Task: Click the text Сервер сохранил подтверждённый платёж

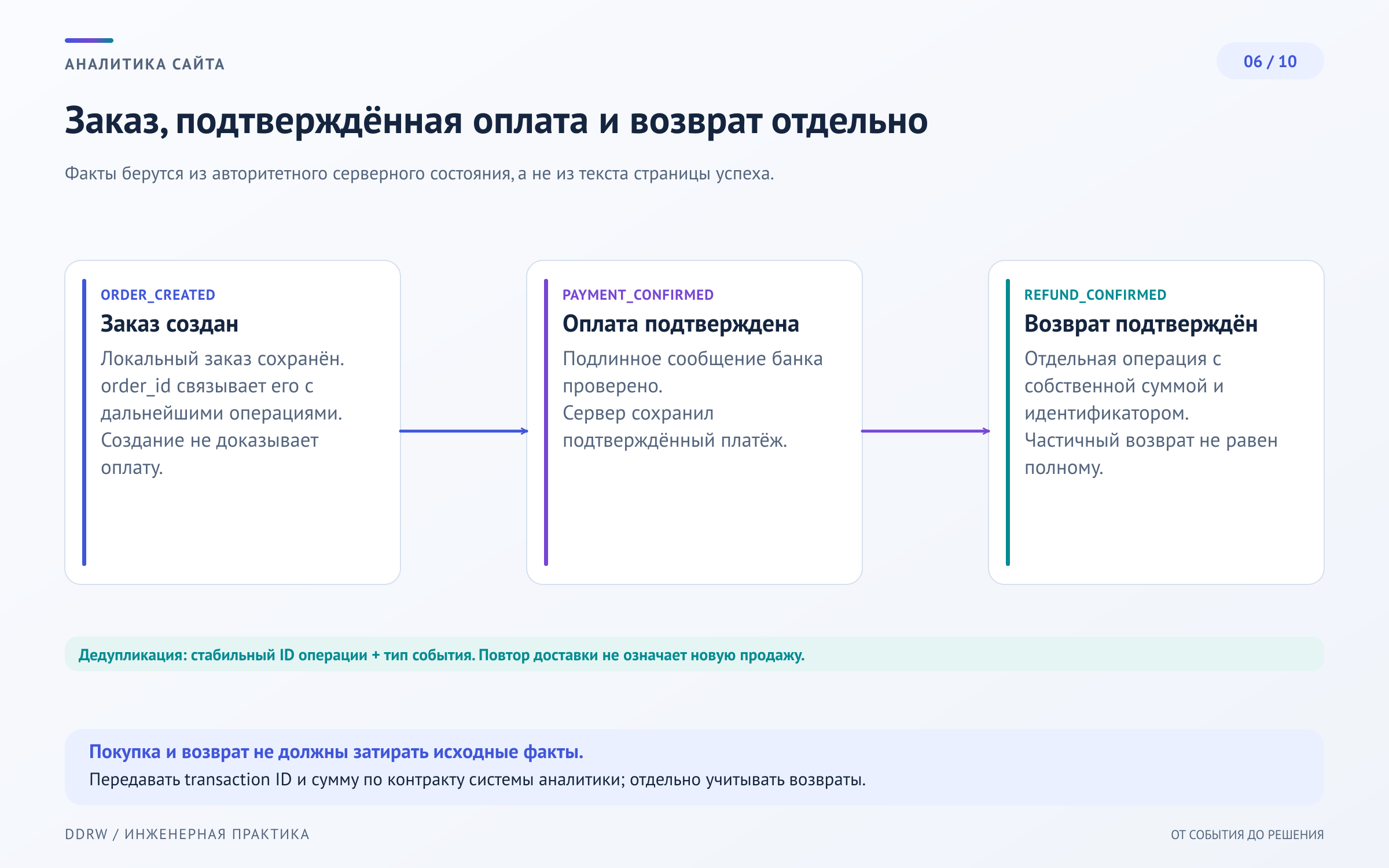Action: 675,426
